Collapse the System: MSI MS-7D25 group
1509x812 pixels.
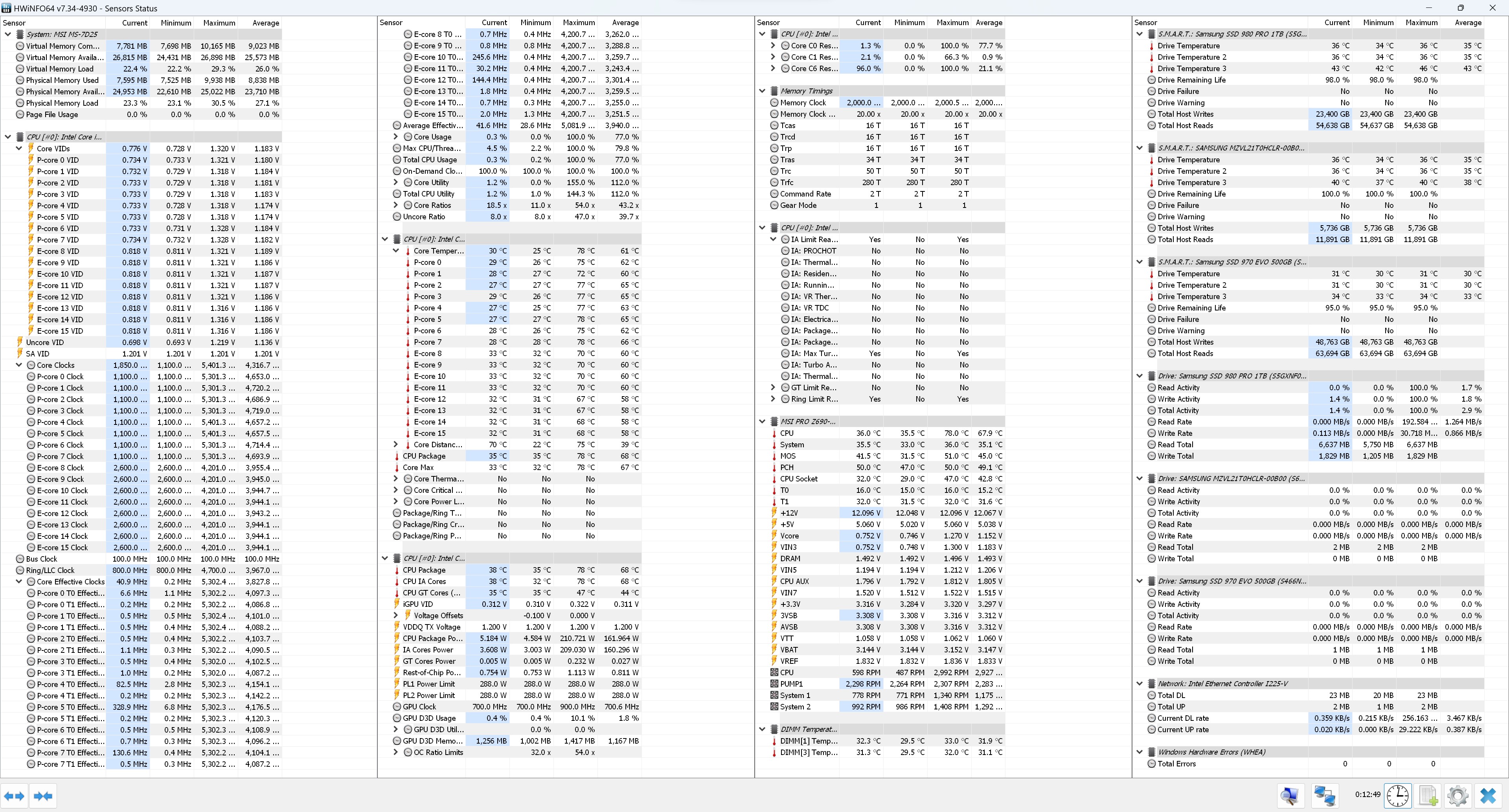[x=8, y=35]
